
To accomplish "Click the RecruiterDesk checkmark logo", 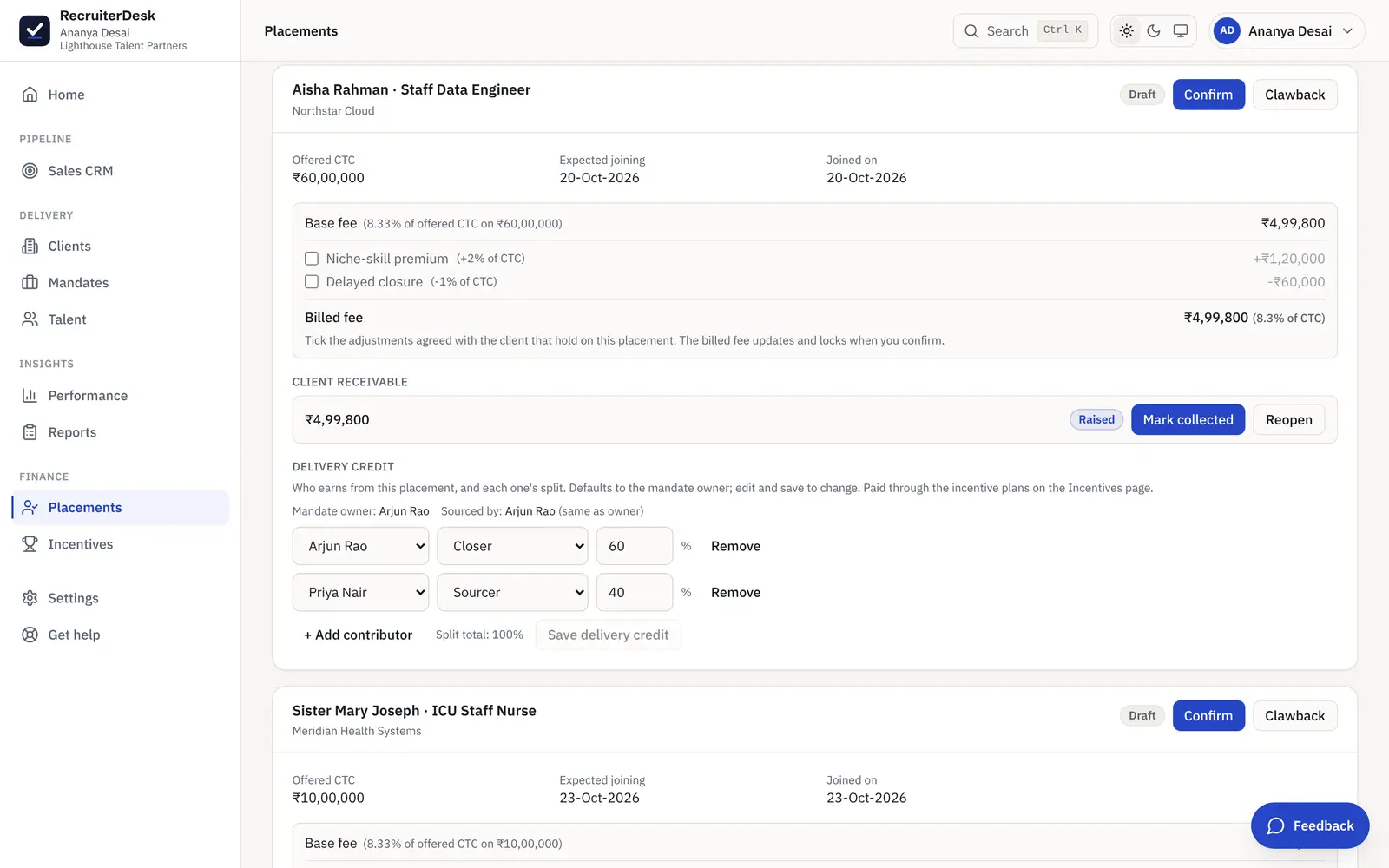I will point(35,30).
